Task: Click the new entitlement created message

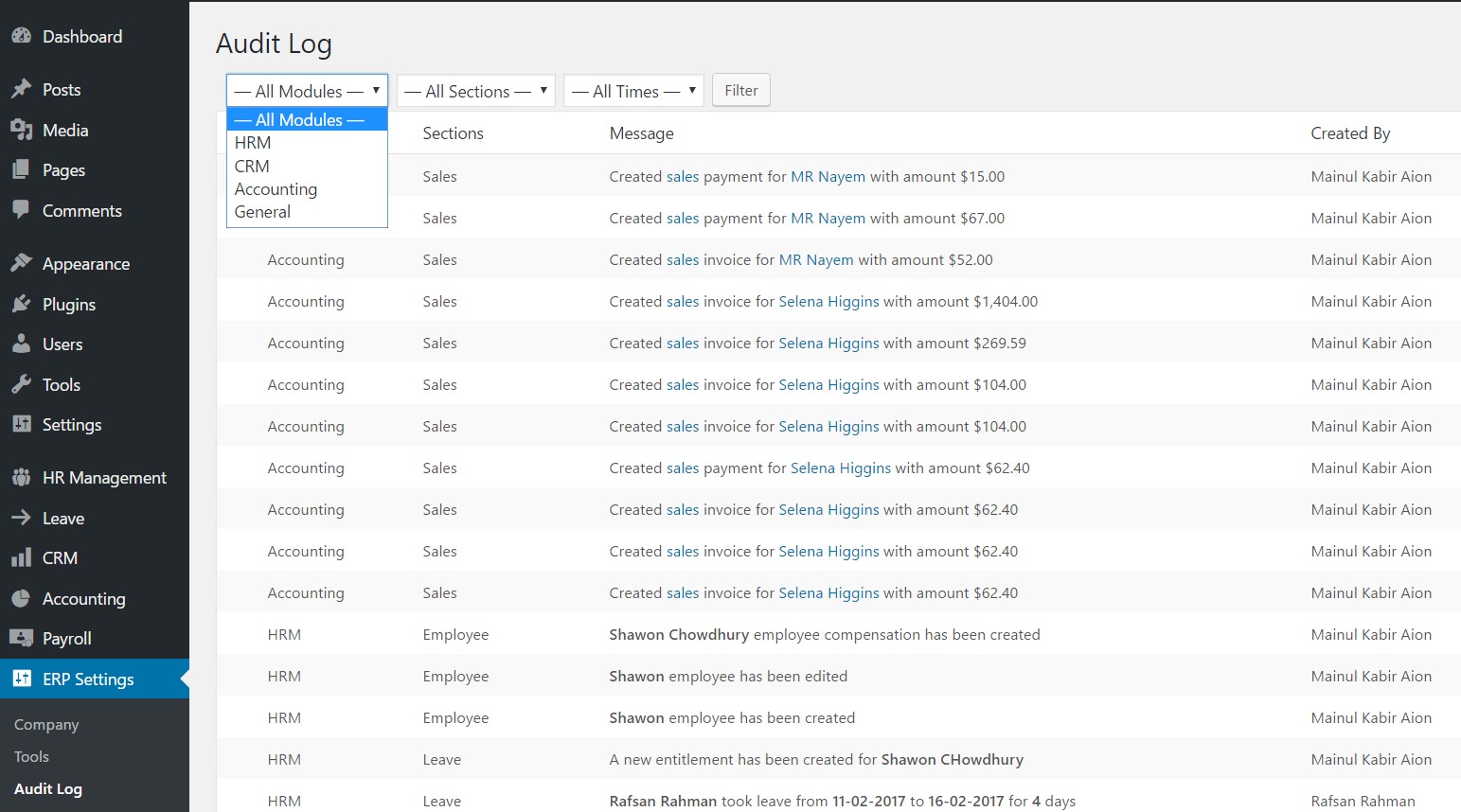Action: 816,759
